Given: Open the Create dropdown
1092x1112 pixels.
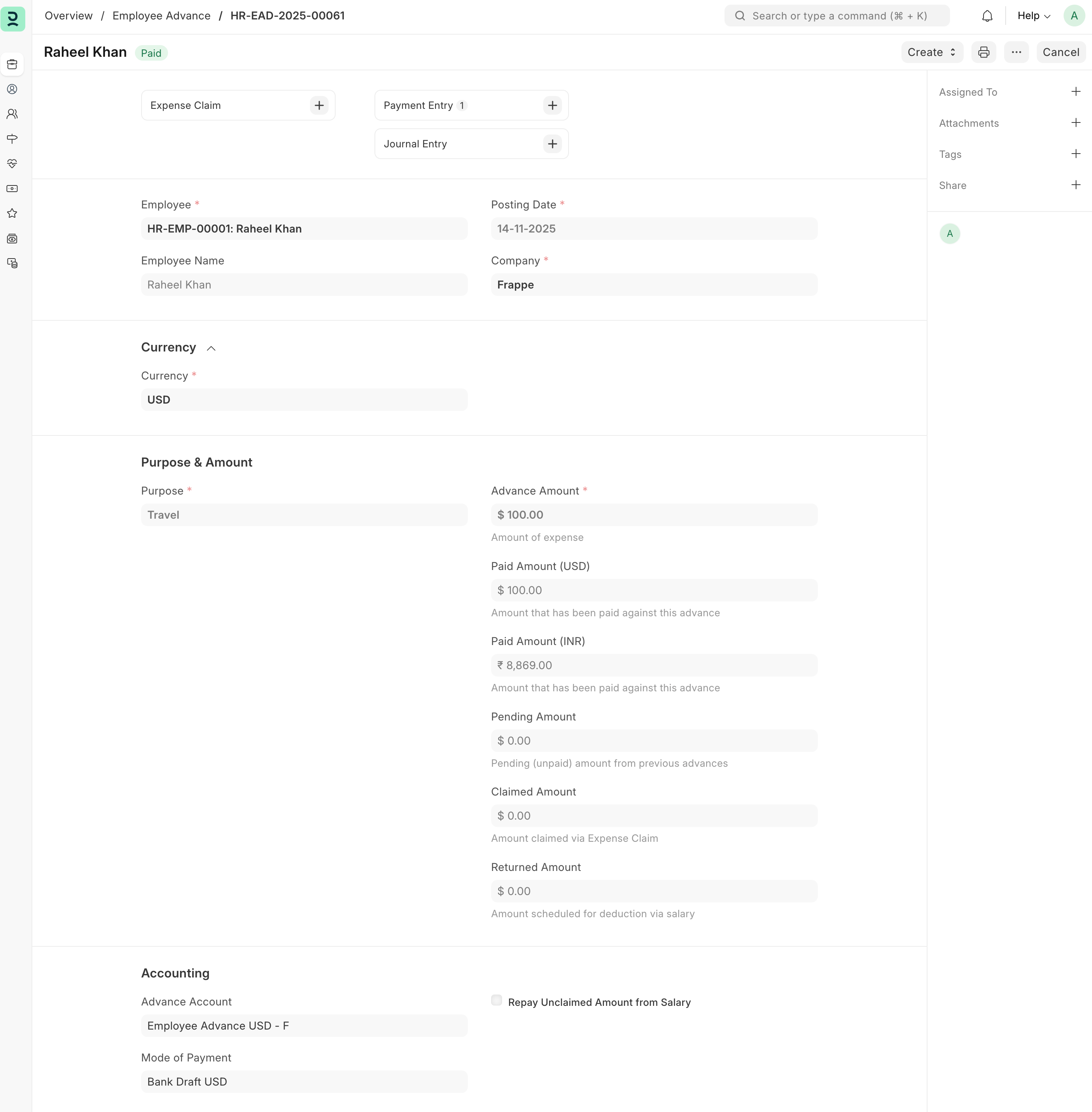Looking at the screenshot, I should pos(931,52).
